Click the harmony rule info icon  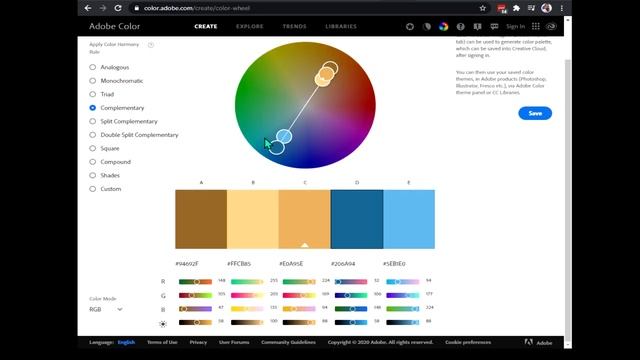[x=151, y=45]
